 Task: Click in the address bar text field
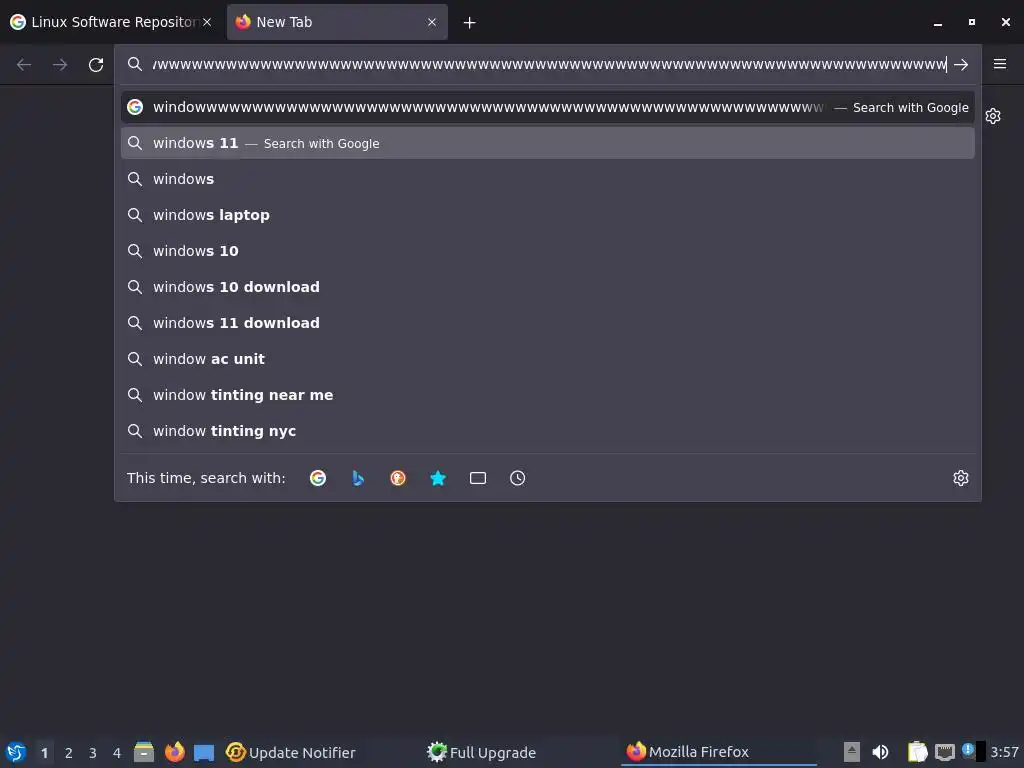pos(549,65)
